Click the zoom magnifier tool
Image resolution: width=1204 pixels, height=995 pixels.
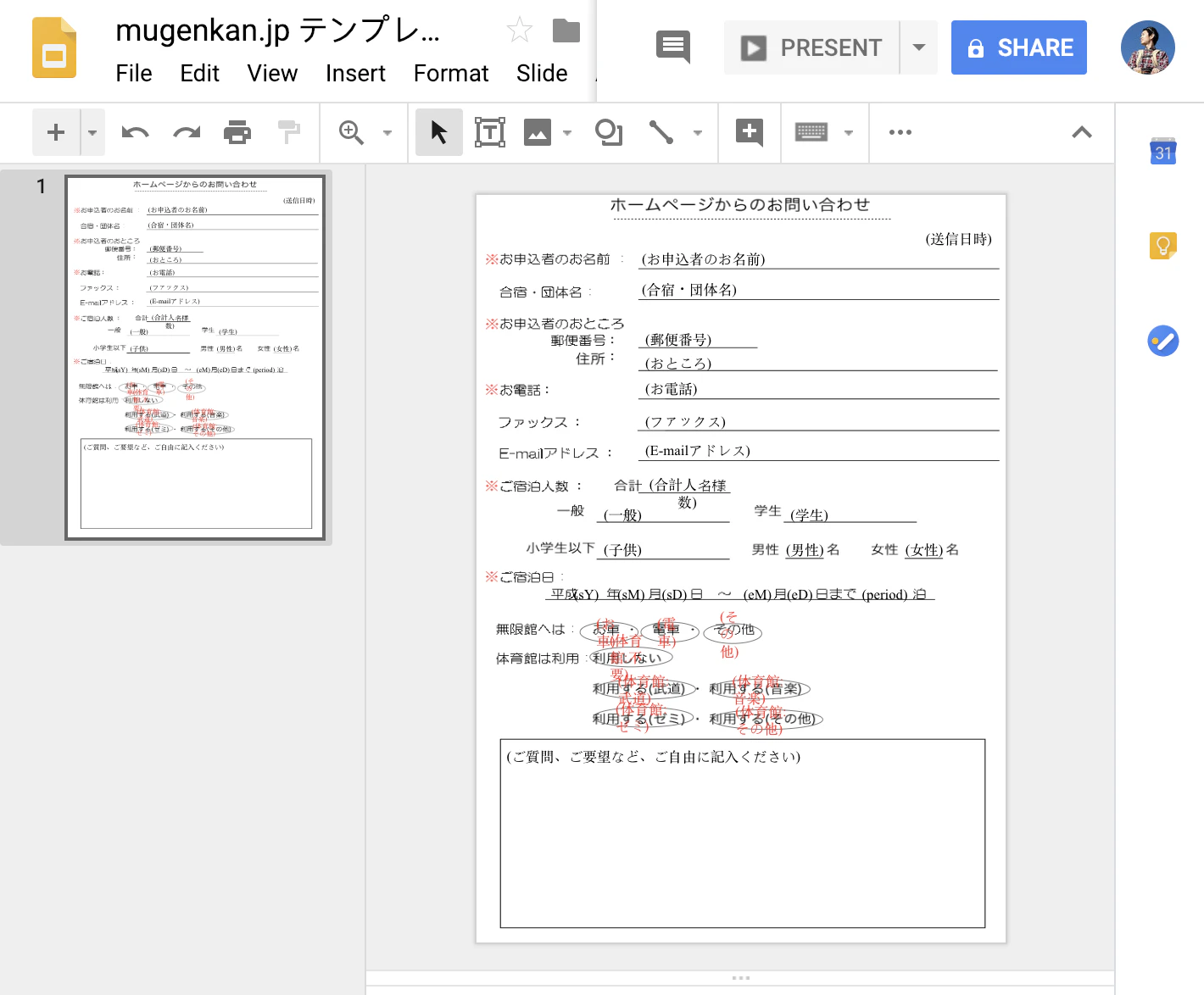click(x=351, y=132)
